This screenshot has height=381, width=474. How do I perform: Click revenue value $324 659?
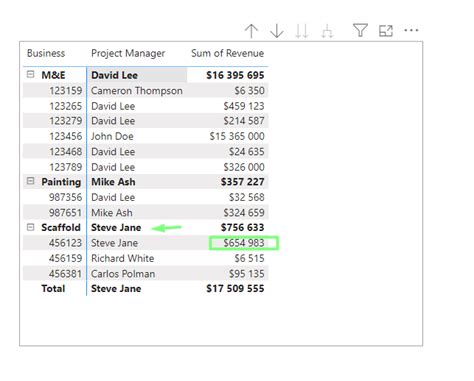[x=244, y=213]
